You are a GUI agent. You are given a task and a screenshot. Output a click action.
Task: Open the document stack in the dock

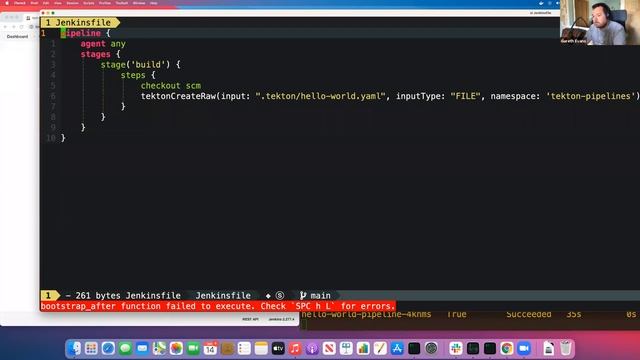coord(549,349)
